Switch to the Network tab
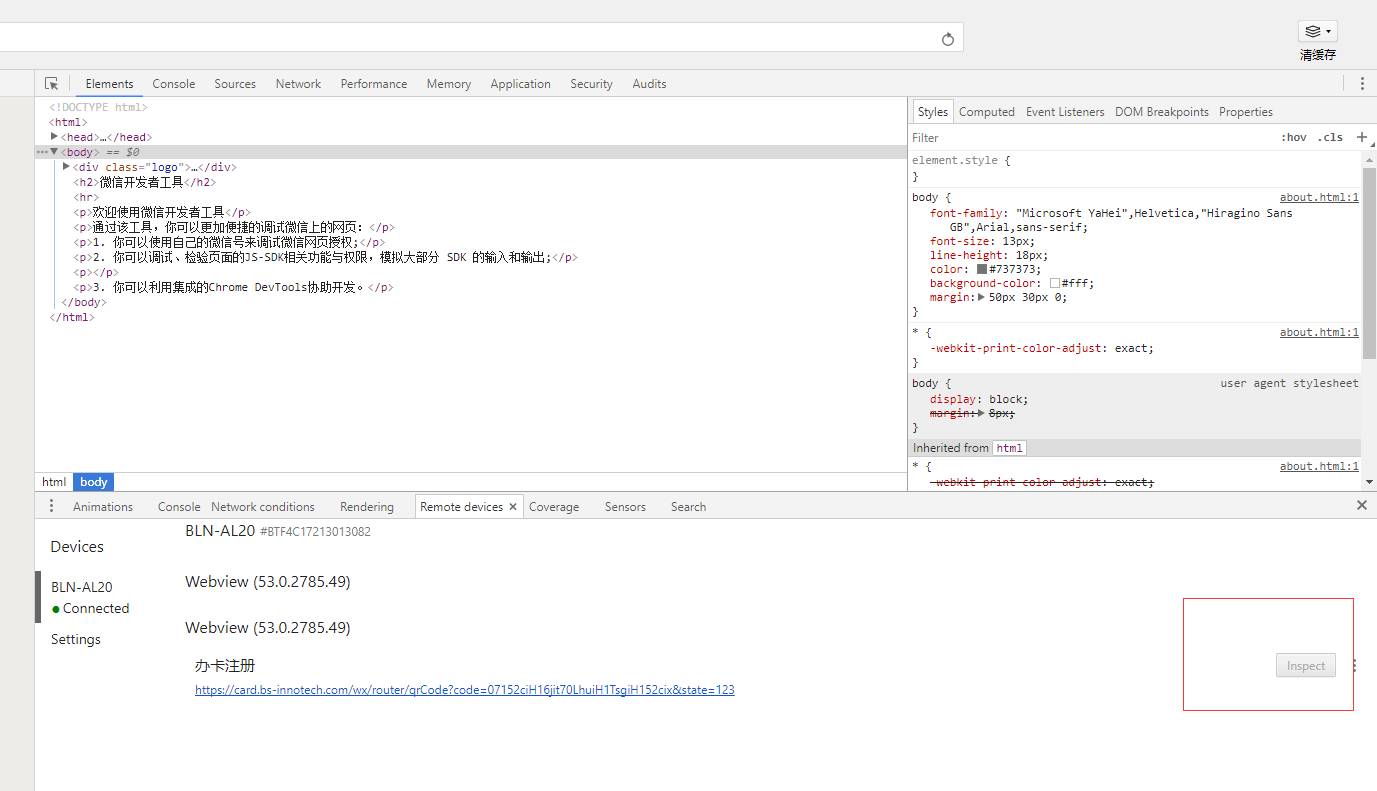 pos(298,84)
